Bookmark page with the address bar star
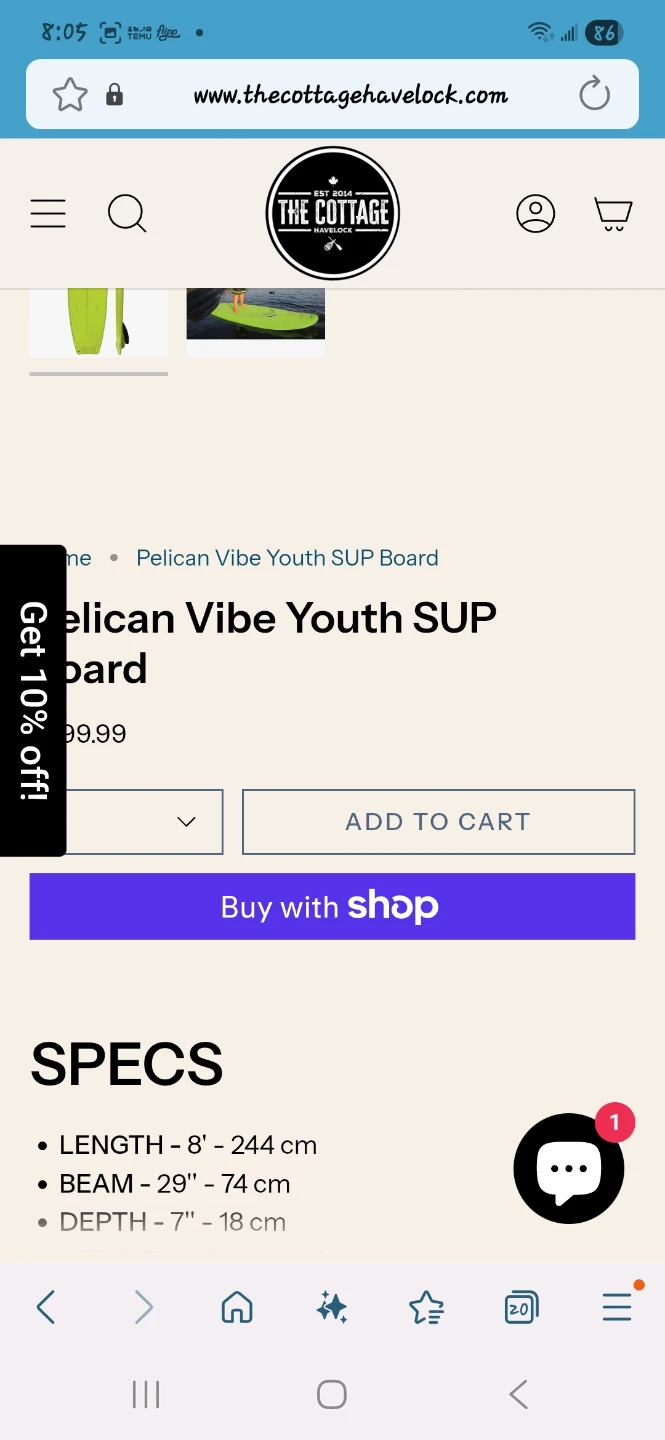This screenshot has height=1440, width=665. pyautogui.click(x=70, y=95)
